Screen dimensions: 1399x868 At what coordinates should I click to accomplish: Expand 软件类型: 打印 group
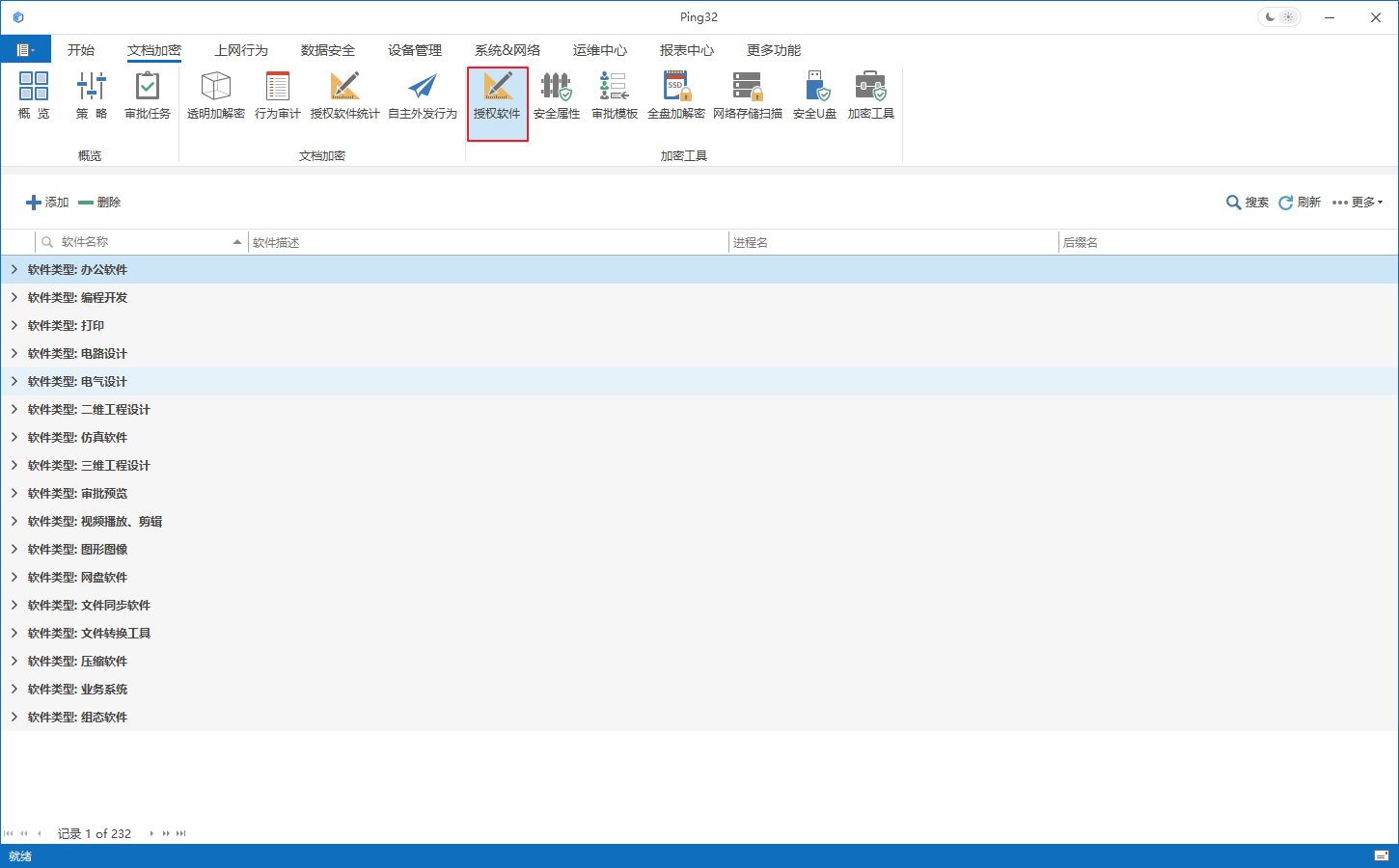tap(14, 326)
